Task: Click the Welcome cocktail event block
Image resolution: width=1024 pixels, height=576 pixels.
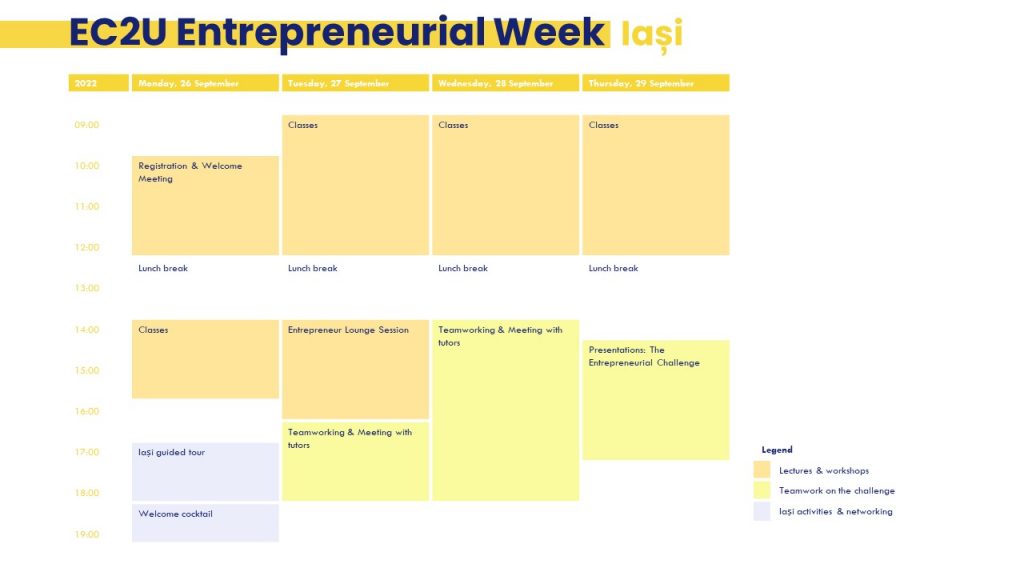Action: pos(205,522)
